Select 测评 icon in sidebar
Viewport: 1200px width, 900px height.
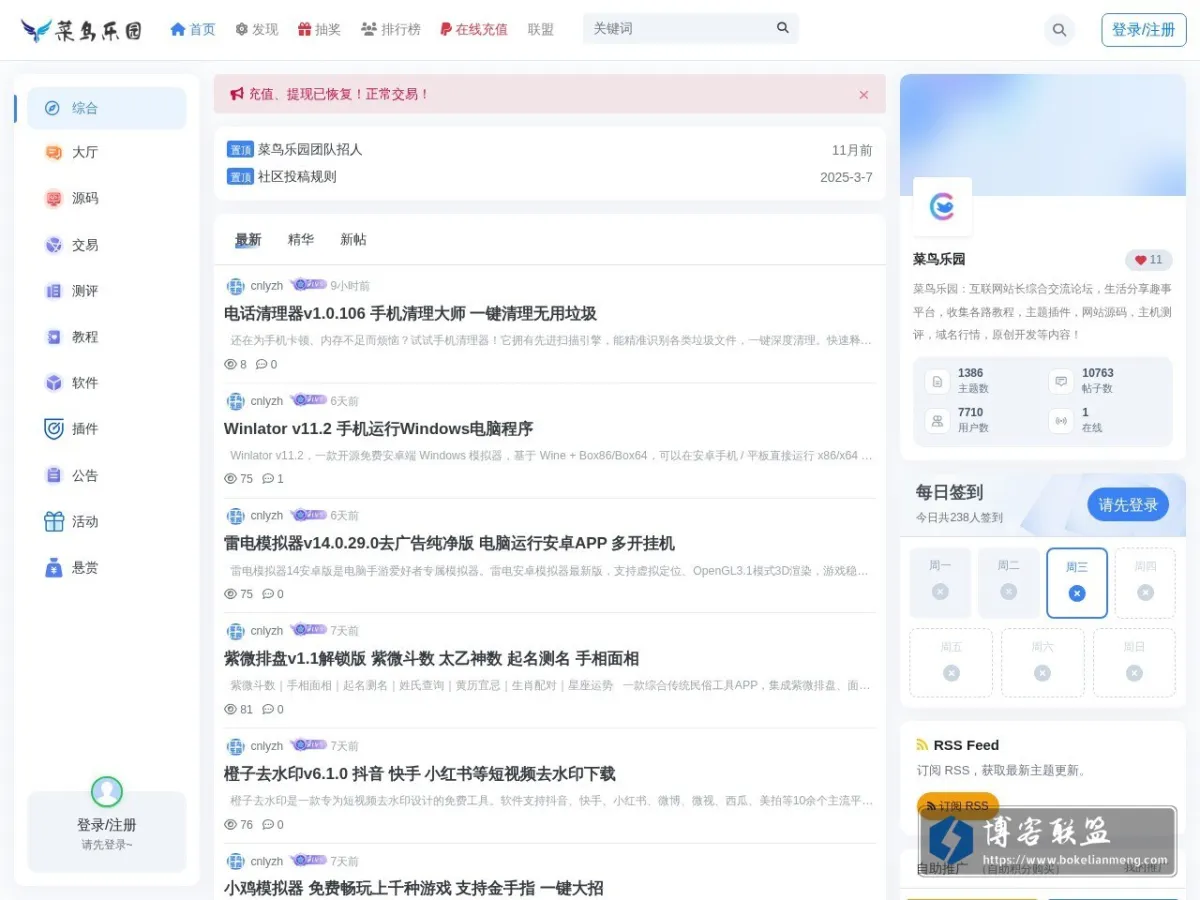pos(53,291)
